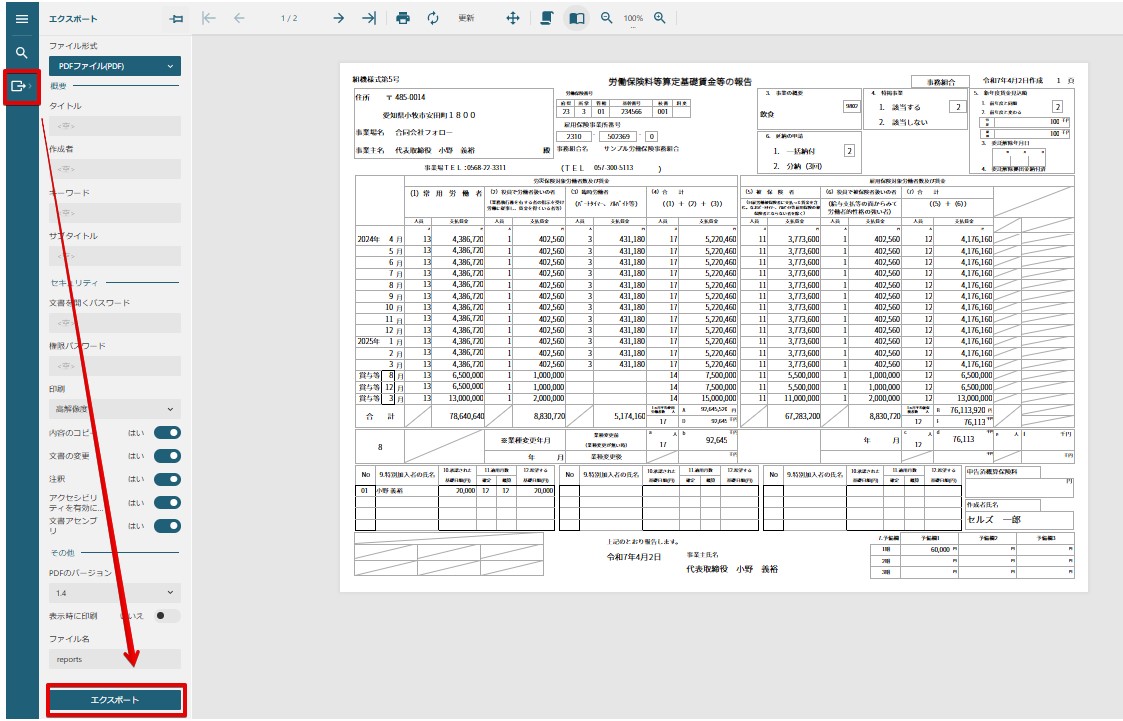The width and height of the screenshot is (1123, 721).
Task: Toggle the 内容のコピー switch
Action: (167, 432)
